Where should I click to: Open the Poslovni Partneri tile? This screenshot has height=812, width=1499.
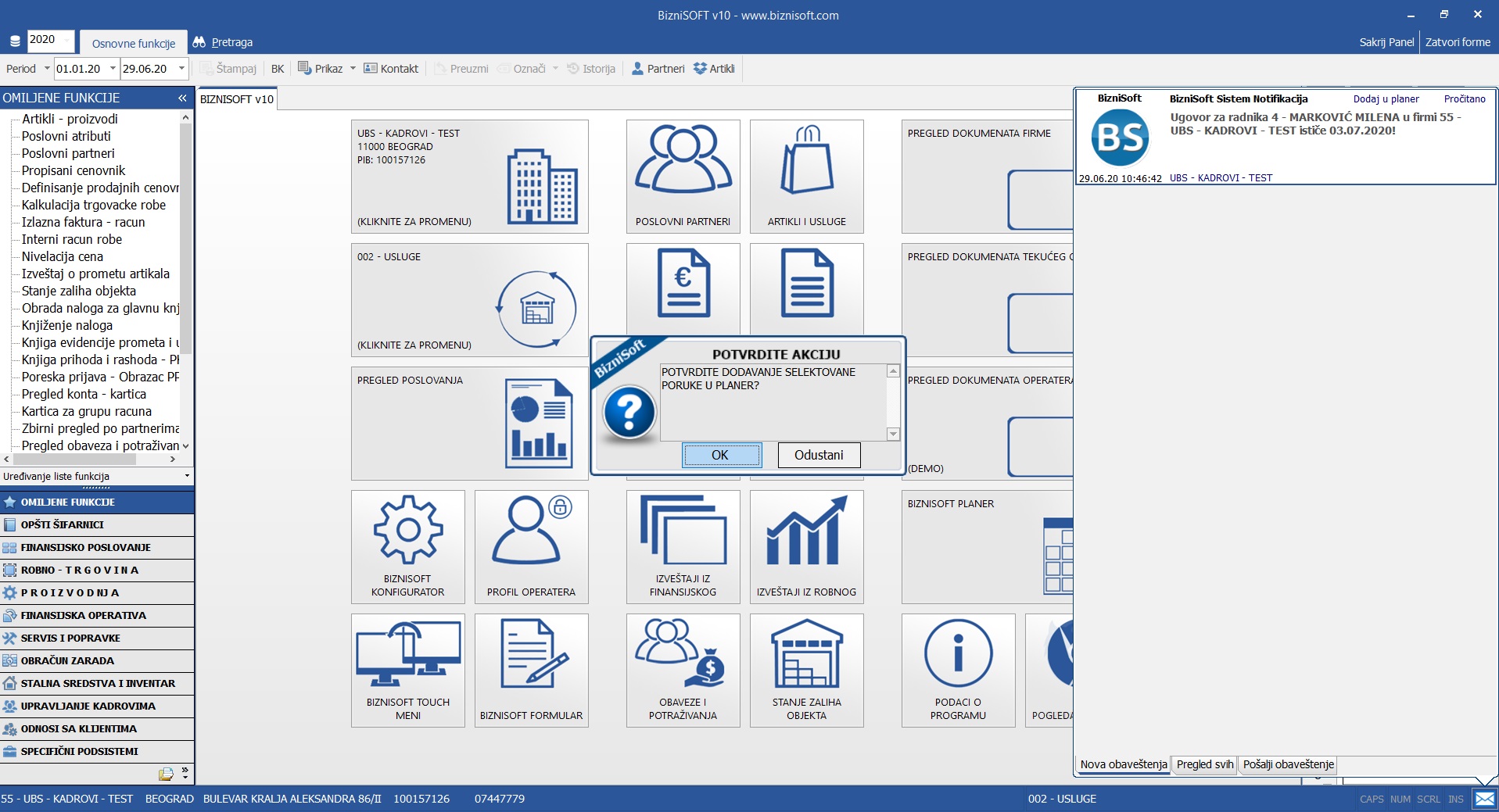[x=683, y=177]
